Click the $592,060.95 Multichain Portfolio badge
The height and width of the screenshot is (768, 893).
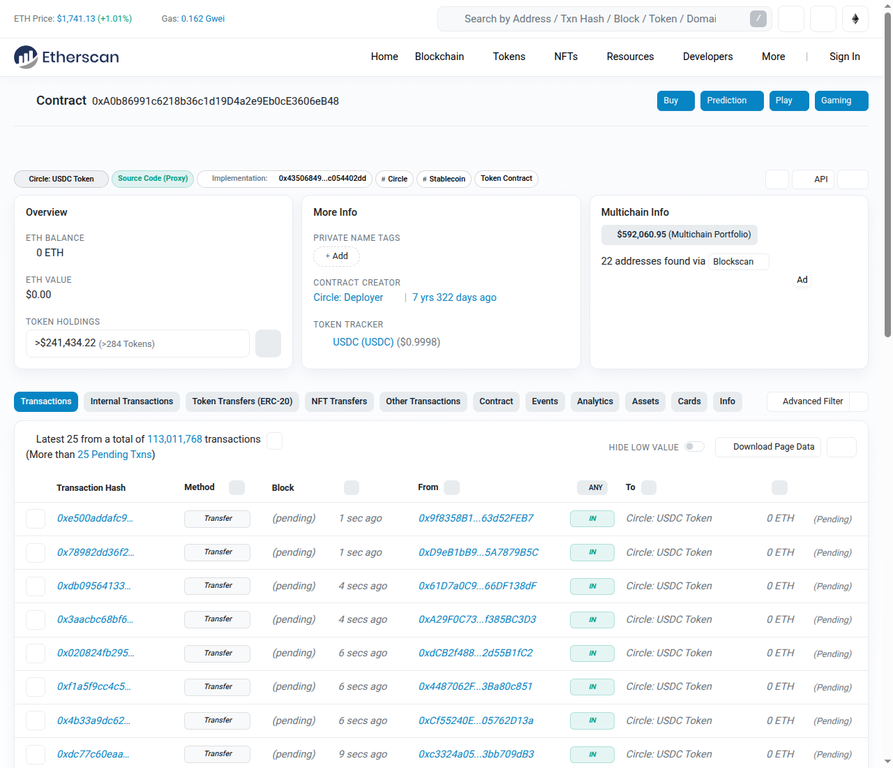click(x=679, y=235)
